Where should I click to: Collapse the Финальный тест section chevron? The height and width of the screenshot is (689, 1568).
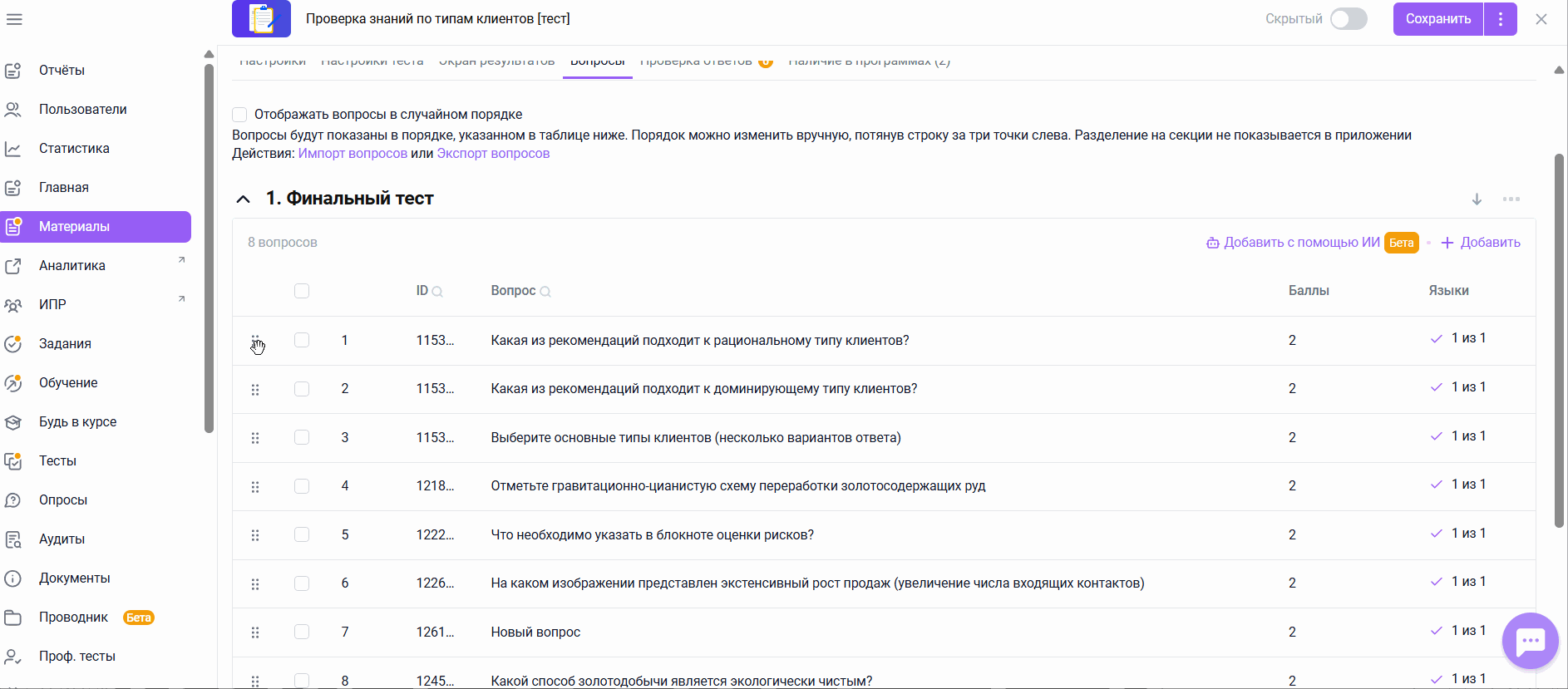[243, 199]
